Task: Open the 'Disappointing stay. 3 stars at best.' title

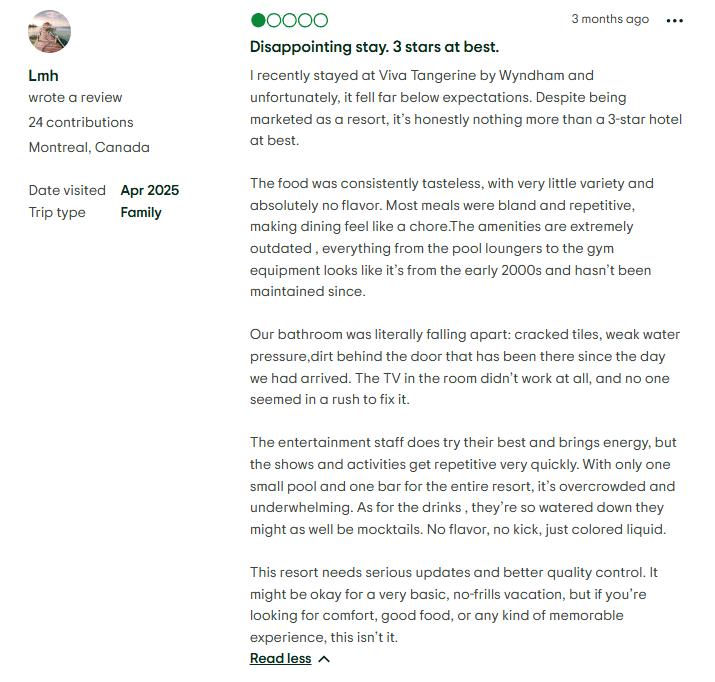Action: [x=374, y=47]
